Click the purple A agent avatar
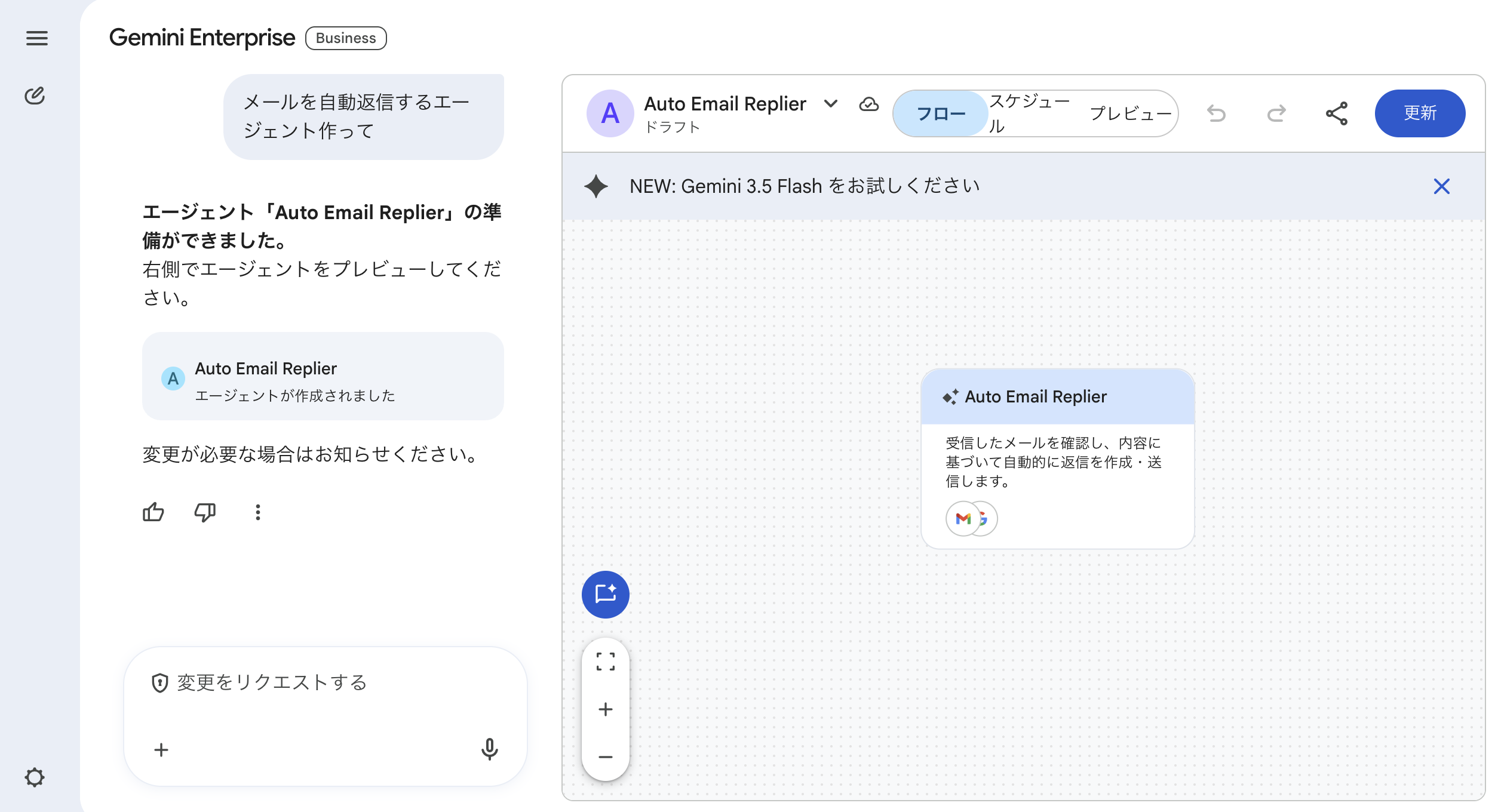This screenshot has height=812, width=1498. tap(610, 113)
